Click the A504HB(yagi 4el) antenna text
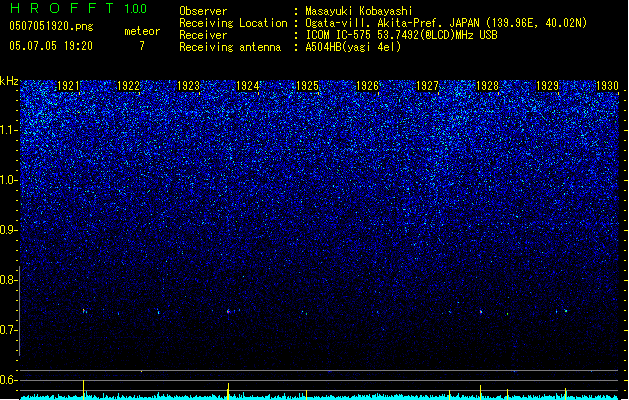This screenshot has height=400, width=629. (x=353, y=47)
